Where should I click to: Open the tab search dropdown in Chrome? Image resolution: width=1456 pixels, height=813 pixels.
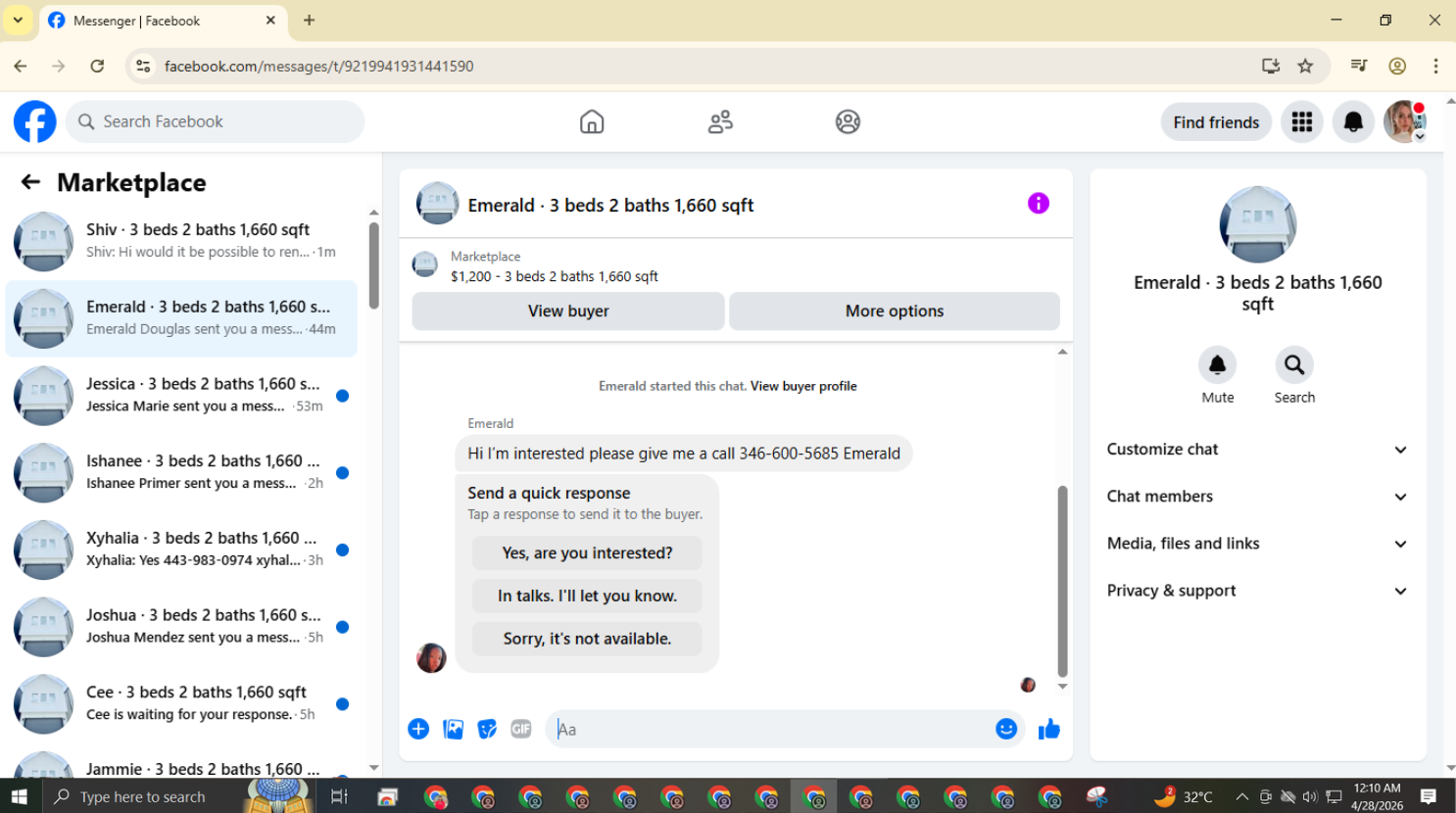(18, 20)
